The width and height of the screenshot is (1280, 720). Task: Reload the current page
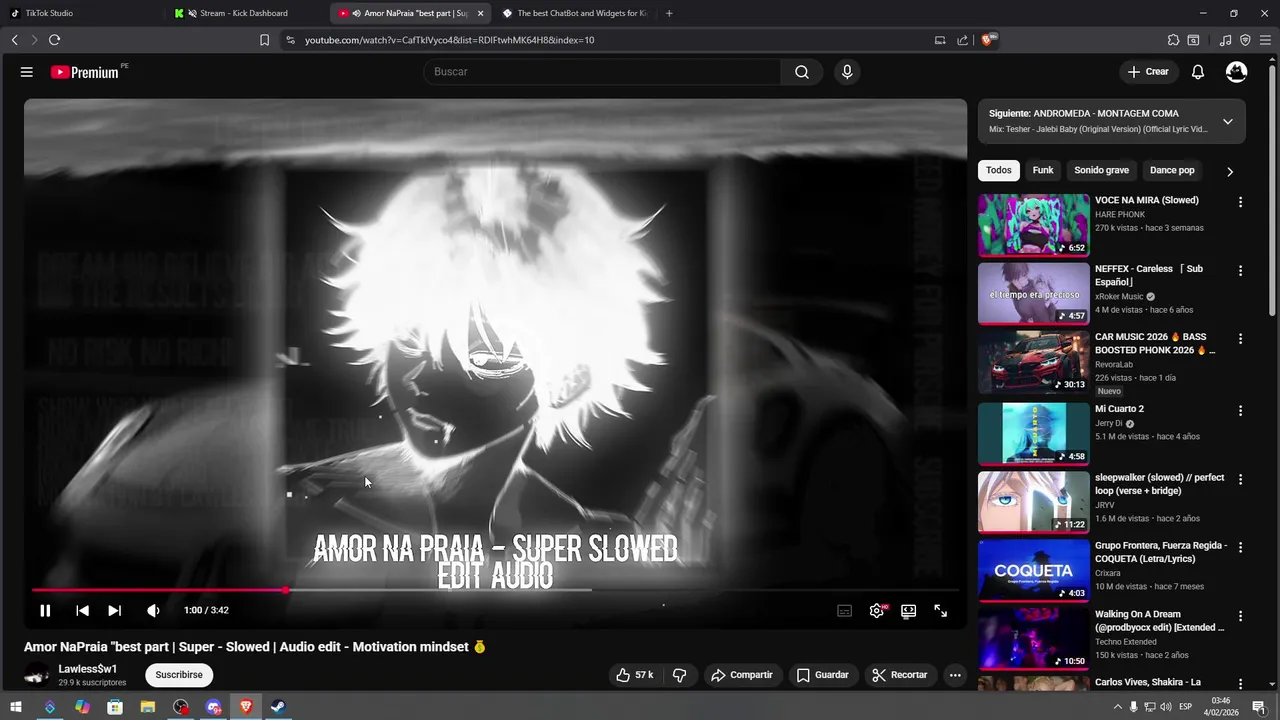54,40
